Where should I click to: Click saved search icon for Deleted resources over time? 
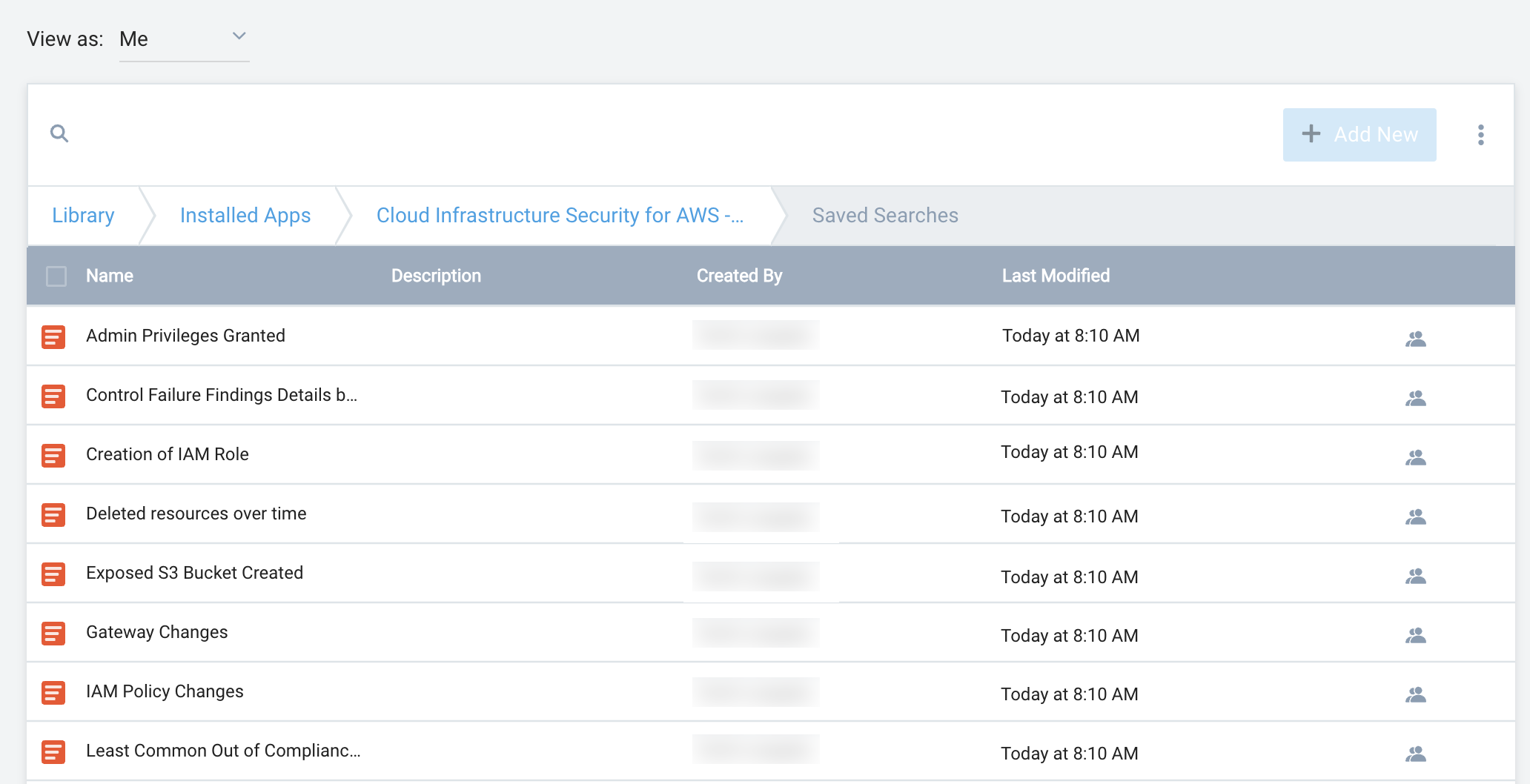pos(53,514)
